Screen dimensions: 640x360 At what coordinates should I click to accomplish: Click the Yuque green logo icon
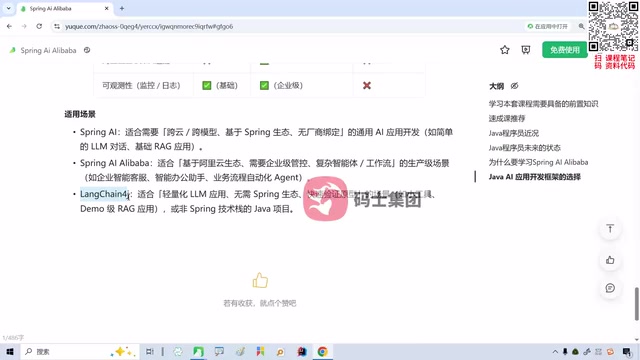[x=13, y=50]
